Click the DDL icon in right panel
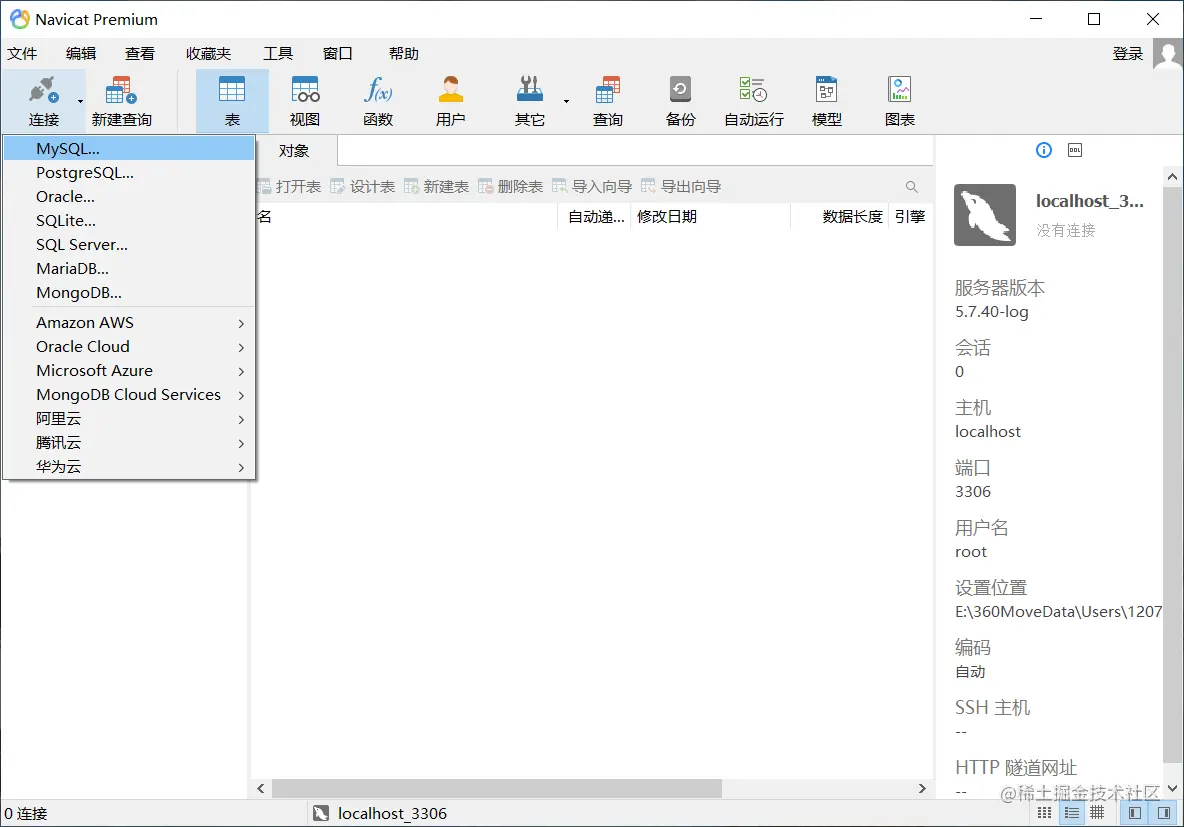The image size is (1184, 827). click(x=1075, y=150)
